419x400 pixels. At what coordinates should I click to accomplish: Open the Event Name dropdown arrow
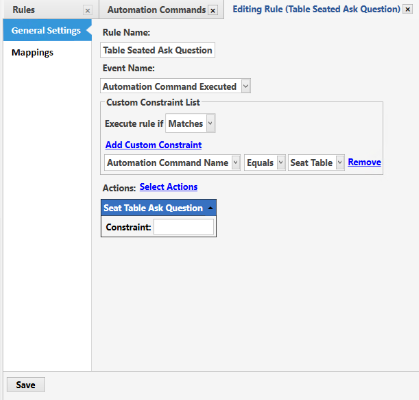coord(246,86)
